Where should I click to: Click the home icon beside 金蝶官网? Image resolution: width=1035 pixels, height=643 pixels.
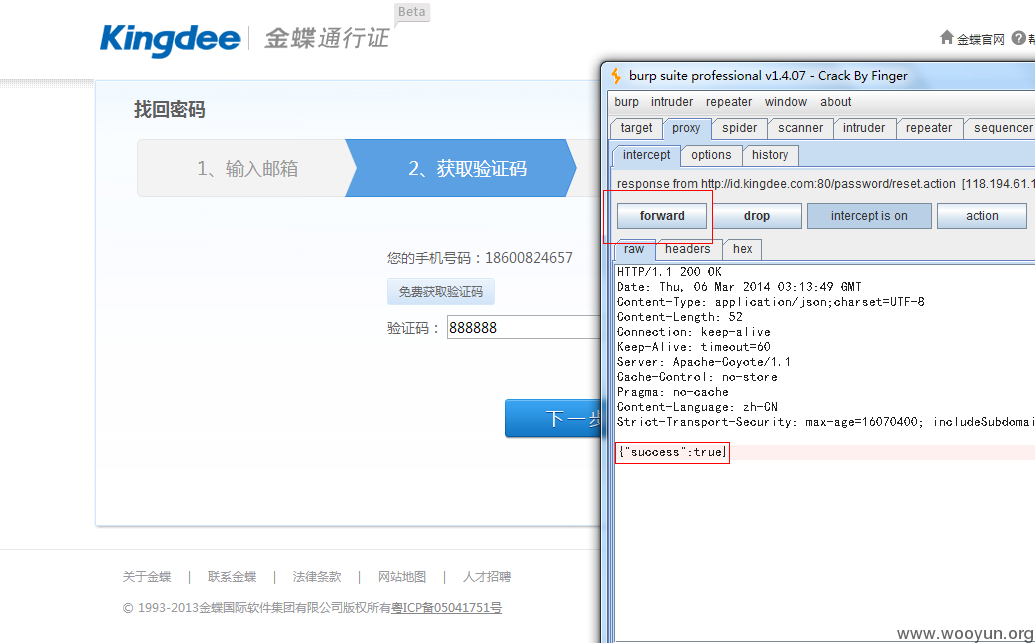(947, 38)
